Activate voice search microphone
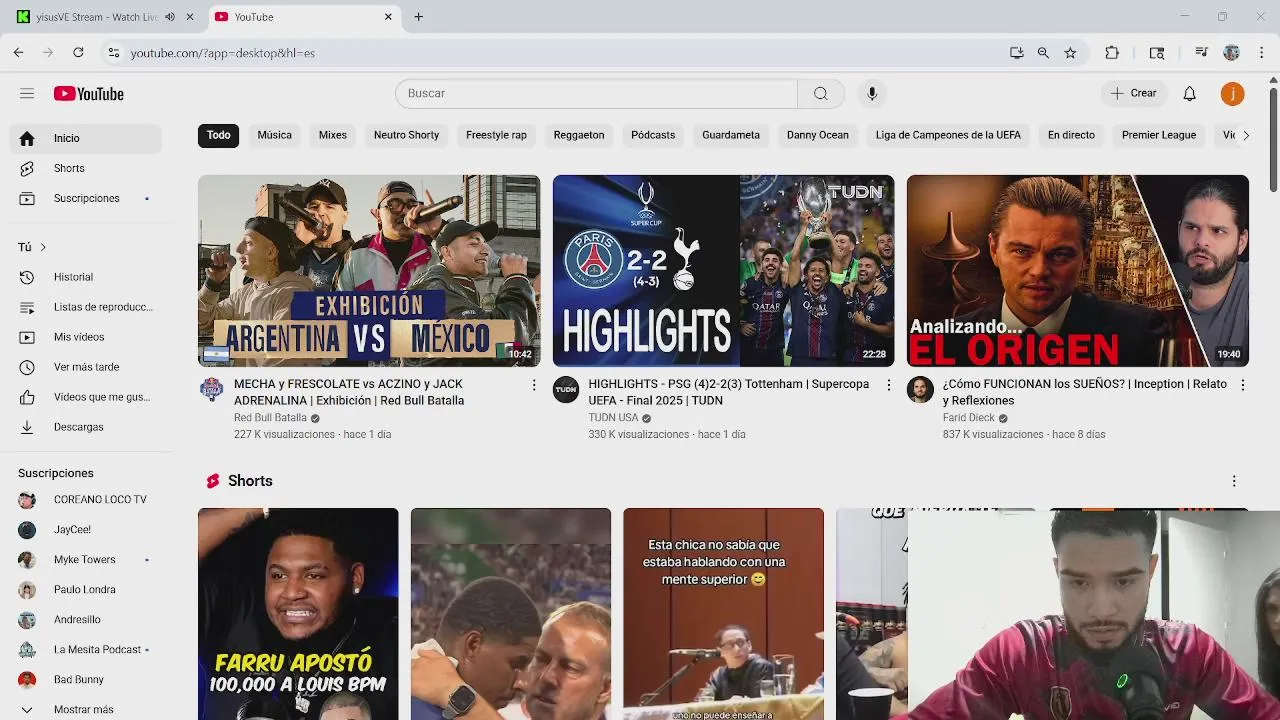 tap(872, 93)
